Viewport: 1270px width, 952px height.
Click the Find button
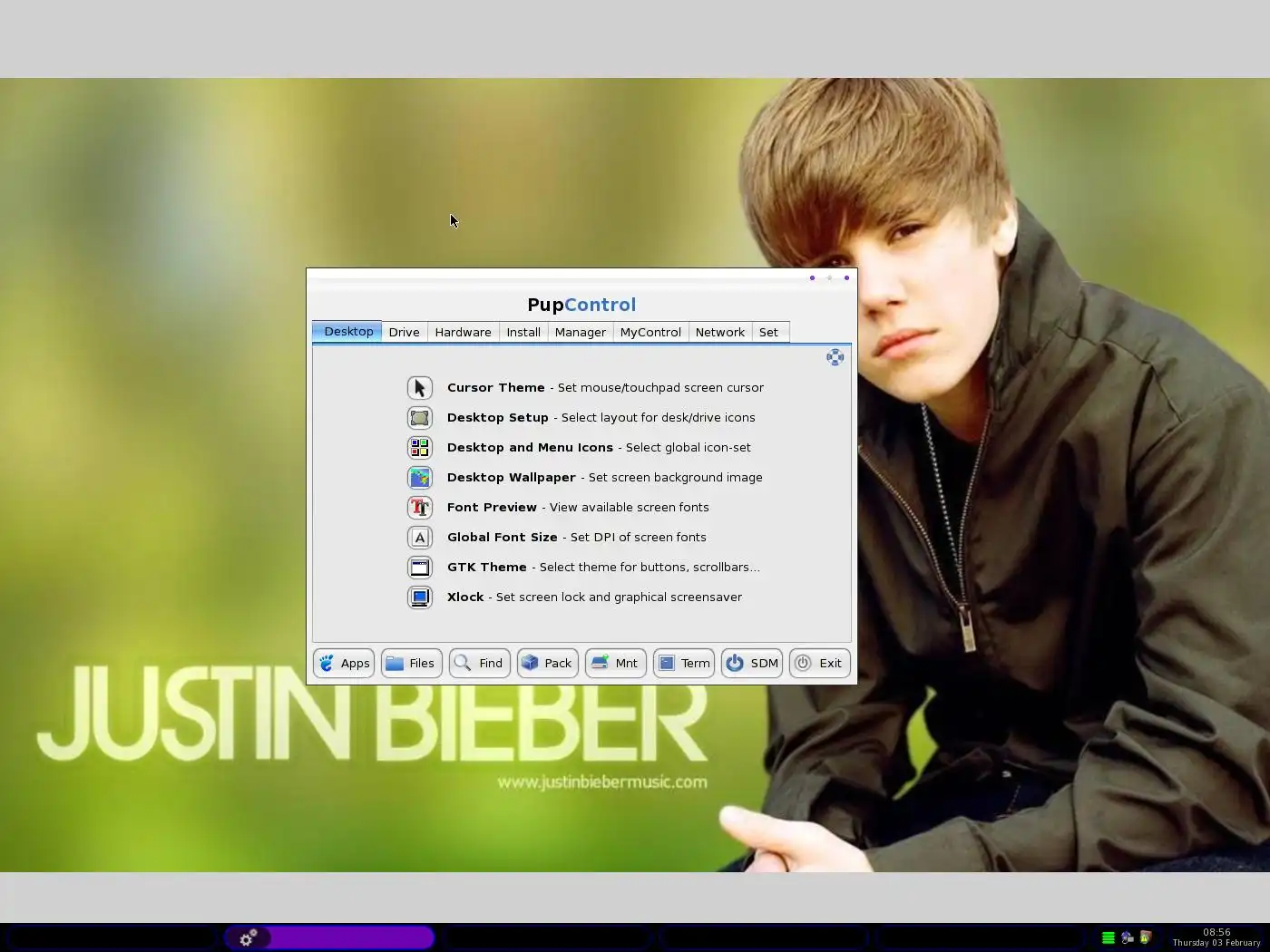480,664
